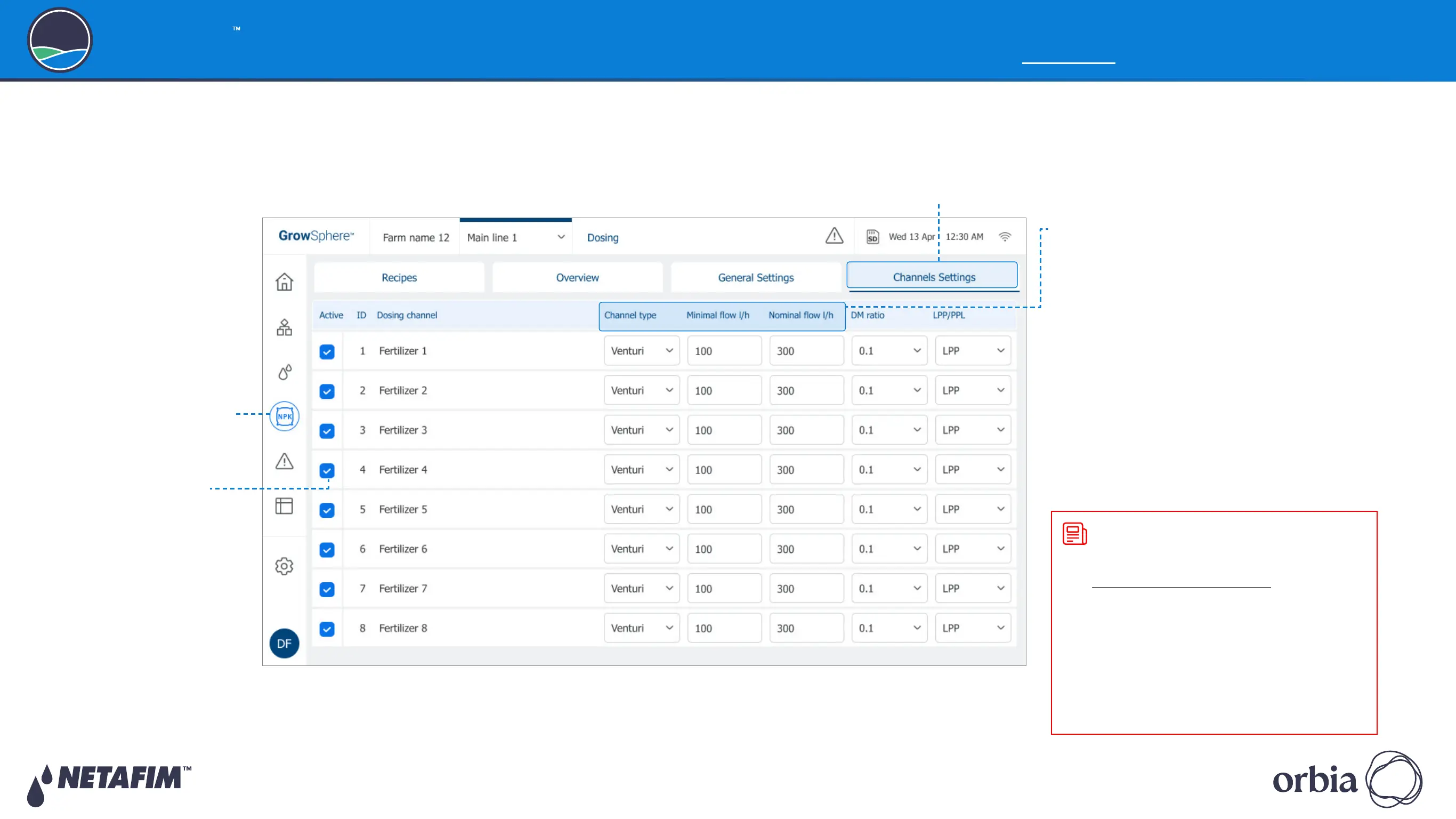Click the Fertilizer 7 channel name

tap(403, 588)
